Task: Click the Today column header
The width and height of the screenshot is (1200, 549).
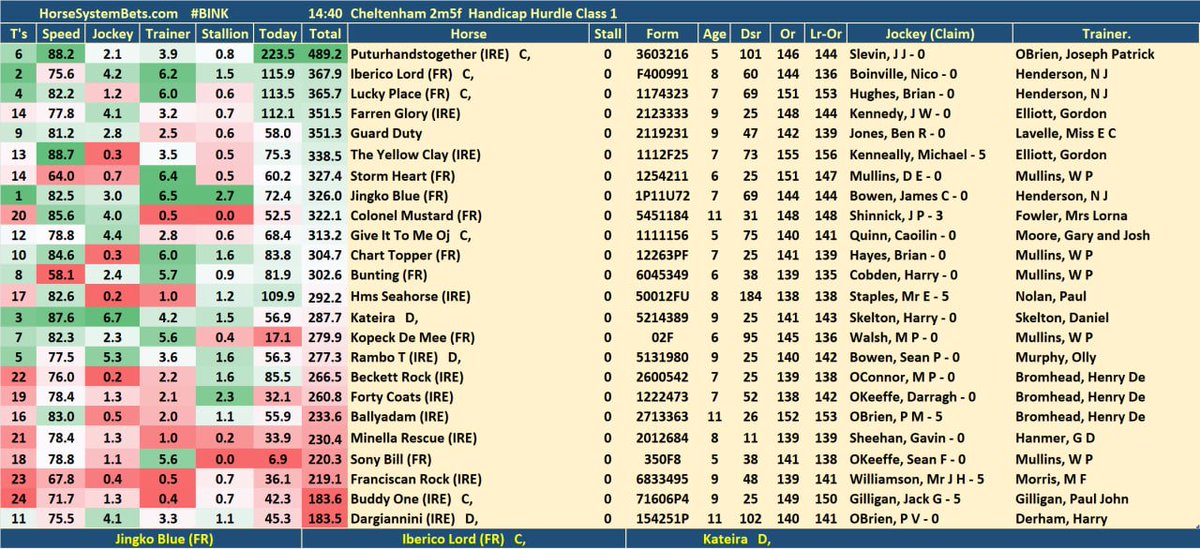Action: tap(276, 33)
